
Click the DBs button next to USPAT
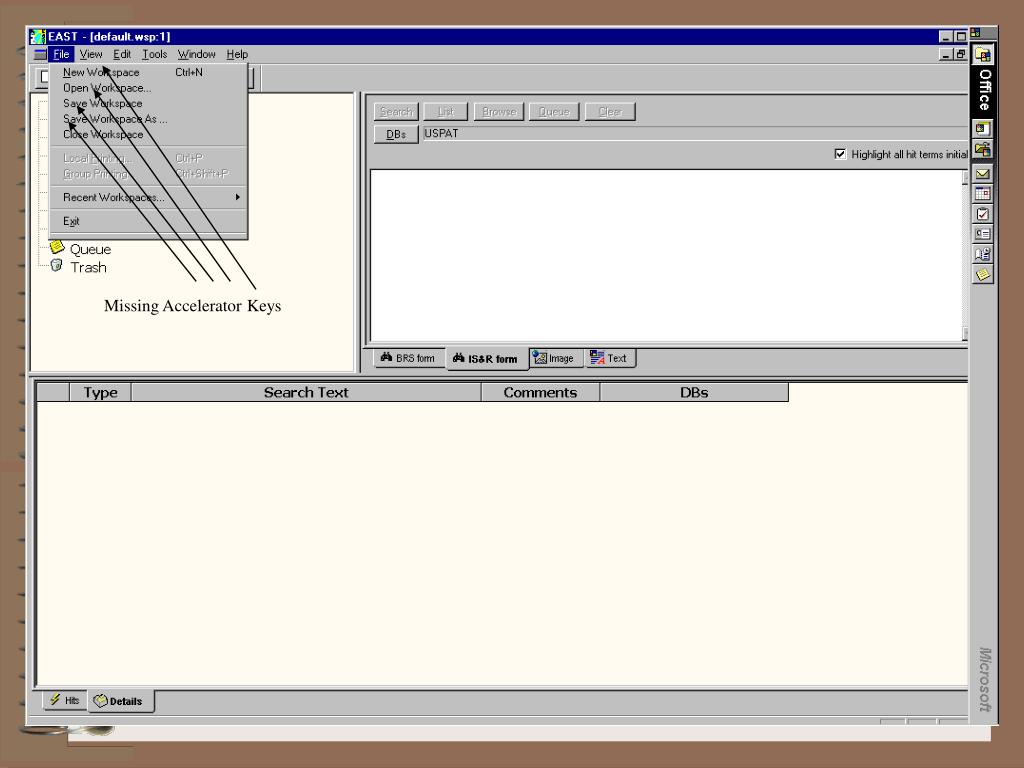tap(396, 134)
